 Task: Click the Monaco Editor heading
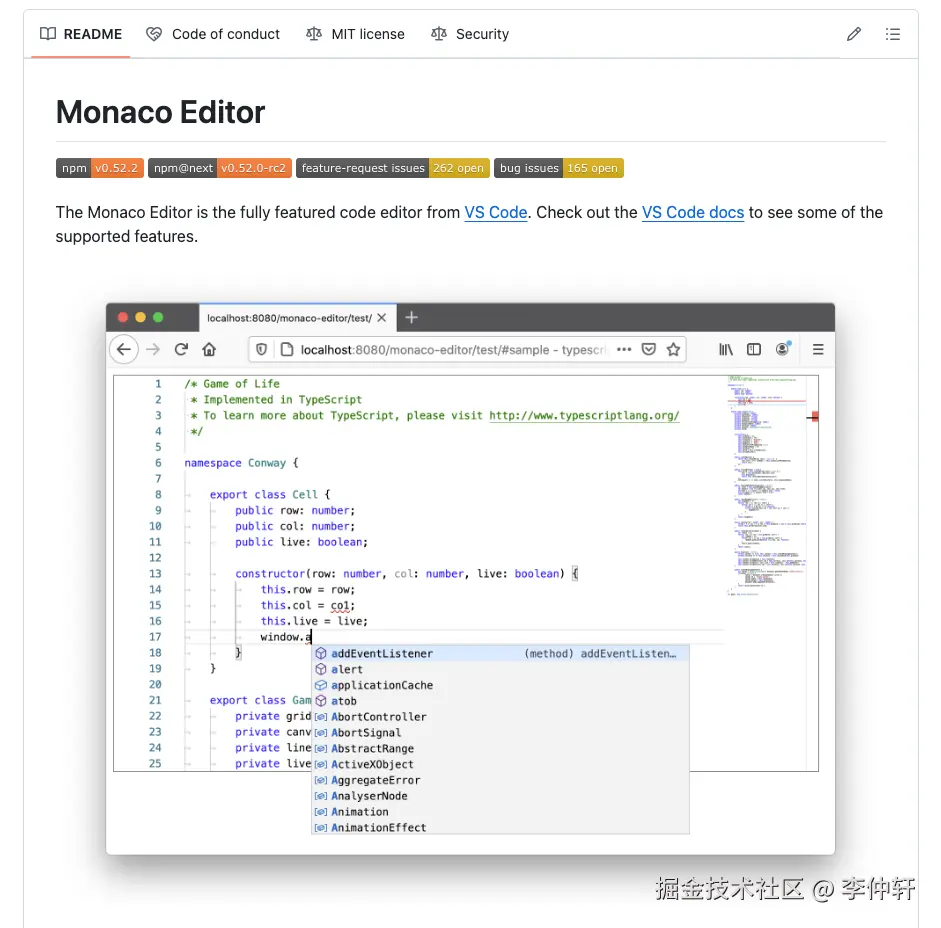click(x=160, y=112)
